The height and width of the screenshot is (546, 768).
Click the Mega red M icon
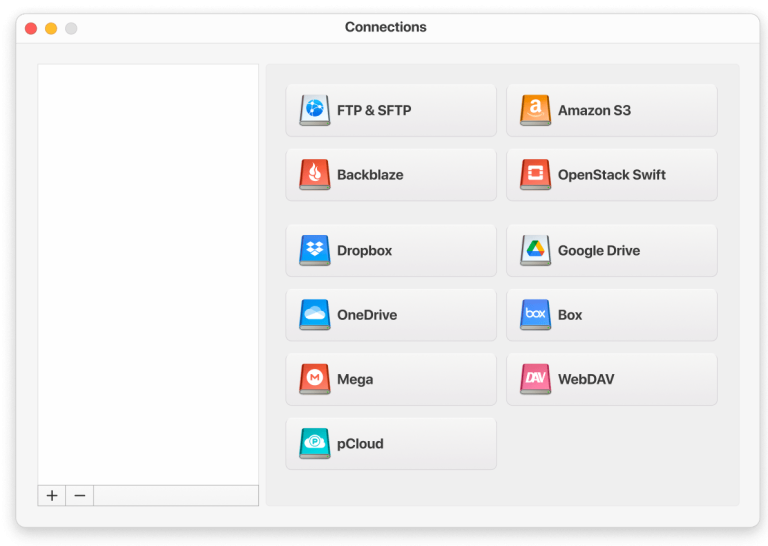pyautogui.click(x=315, y=379)
